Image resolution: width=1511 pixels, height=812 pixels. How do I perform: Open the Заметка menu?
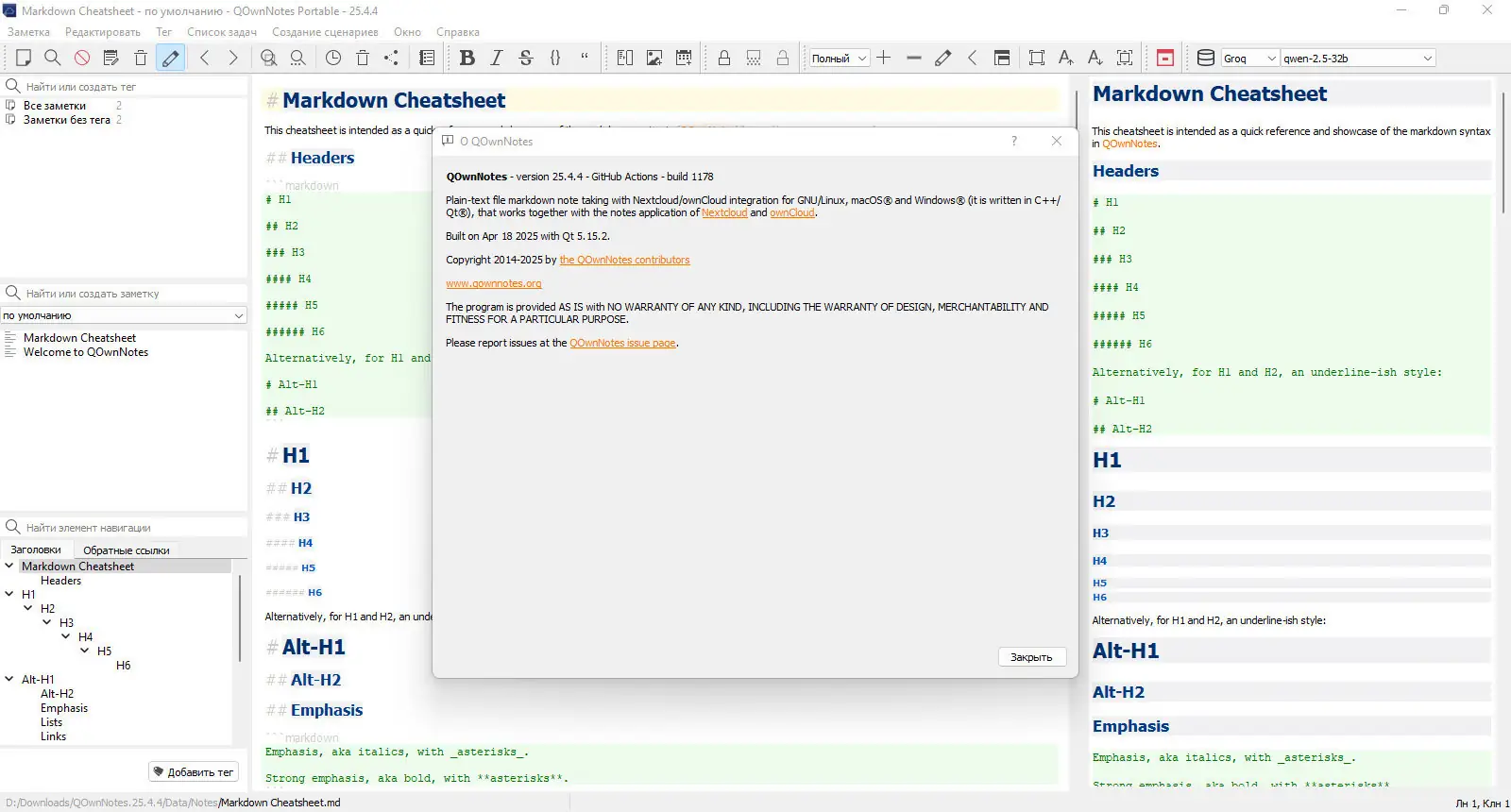point(29,32)
